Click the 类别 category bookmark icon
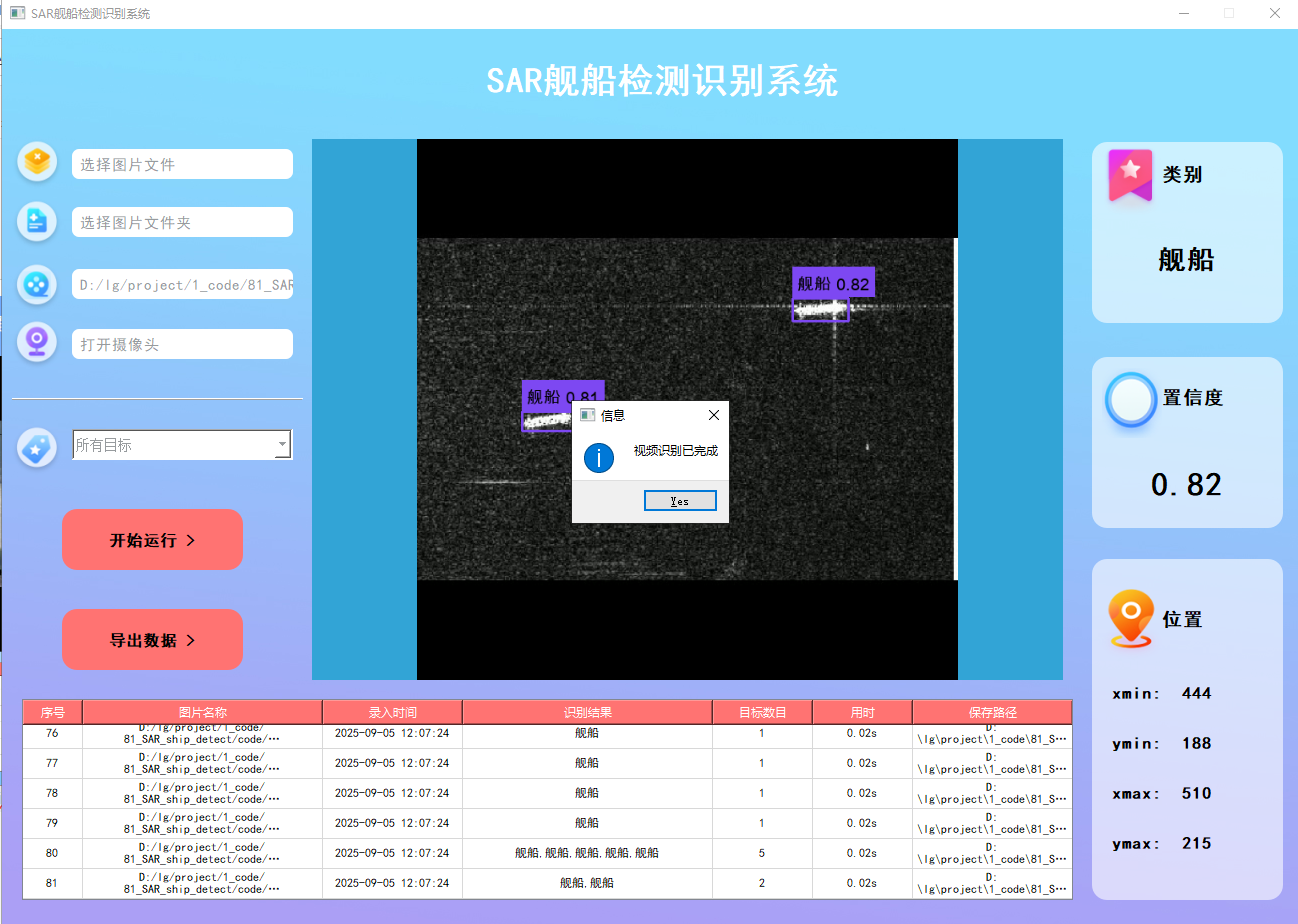The height and width of the screenshot is (924, 1298). click(x=1130, y=175)
